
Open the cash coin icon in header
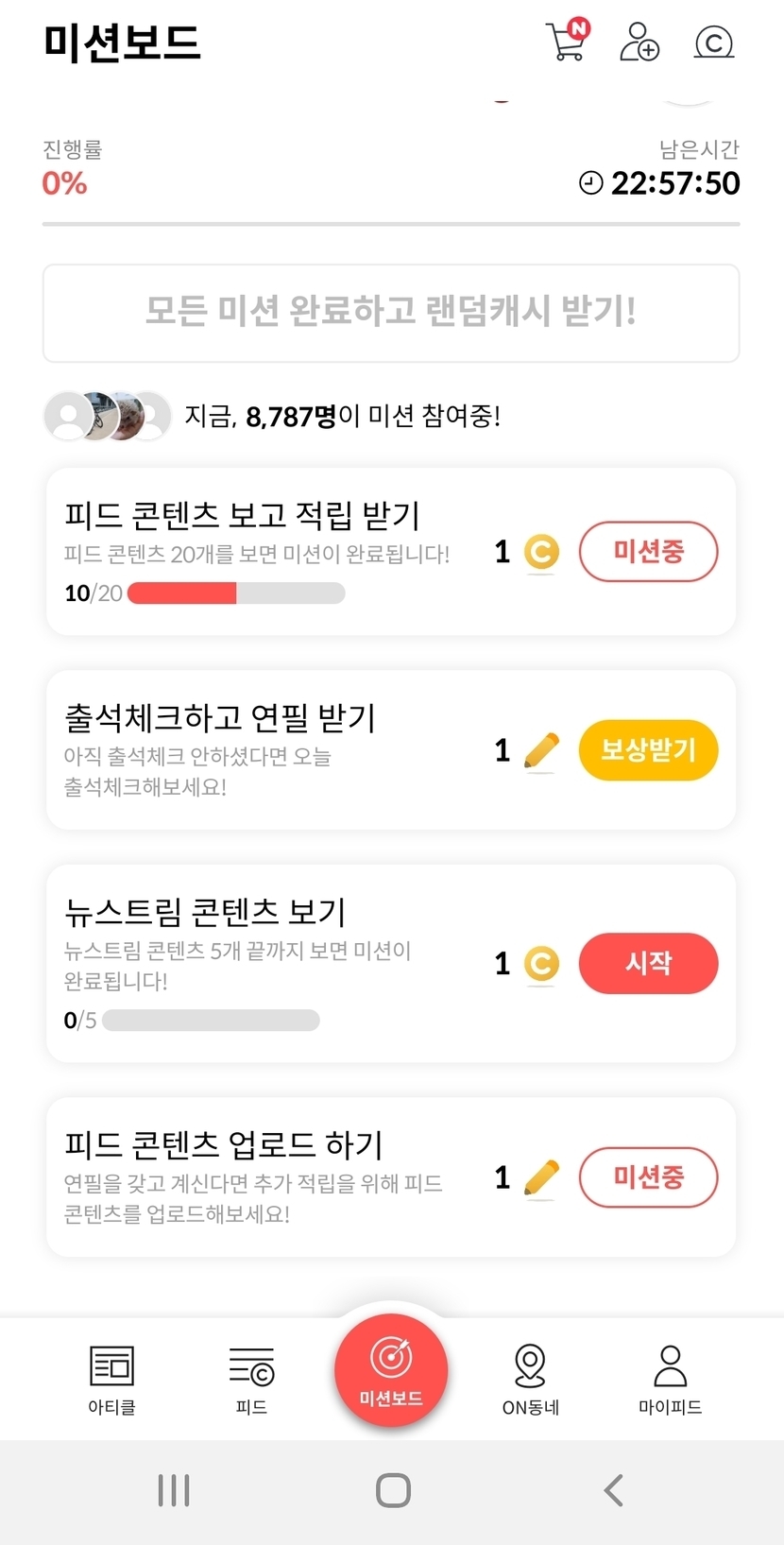713,42
